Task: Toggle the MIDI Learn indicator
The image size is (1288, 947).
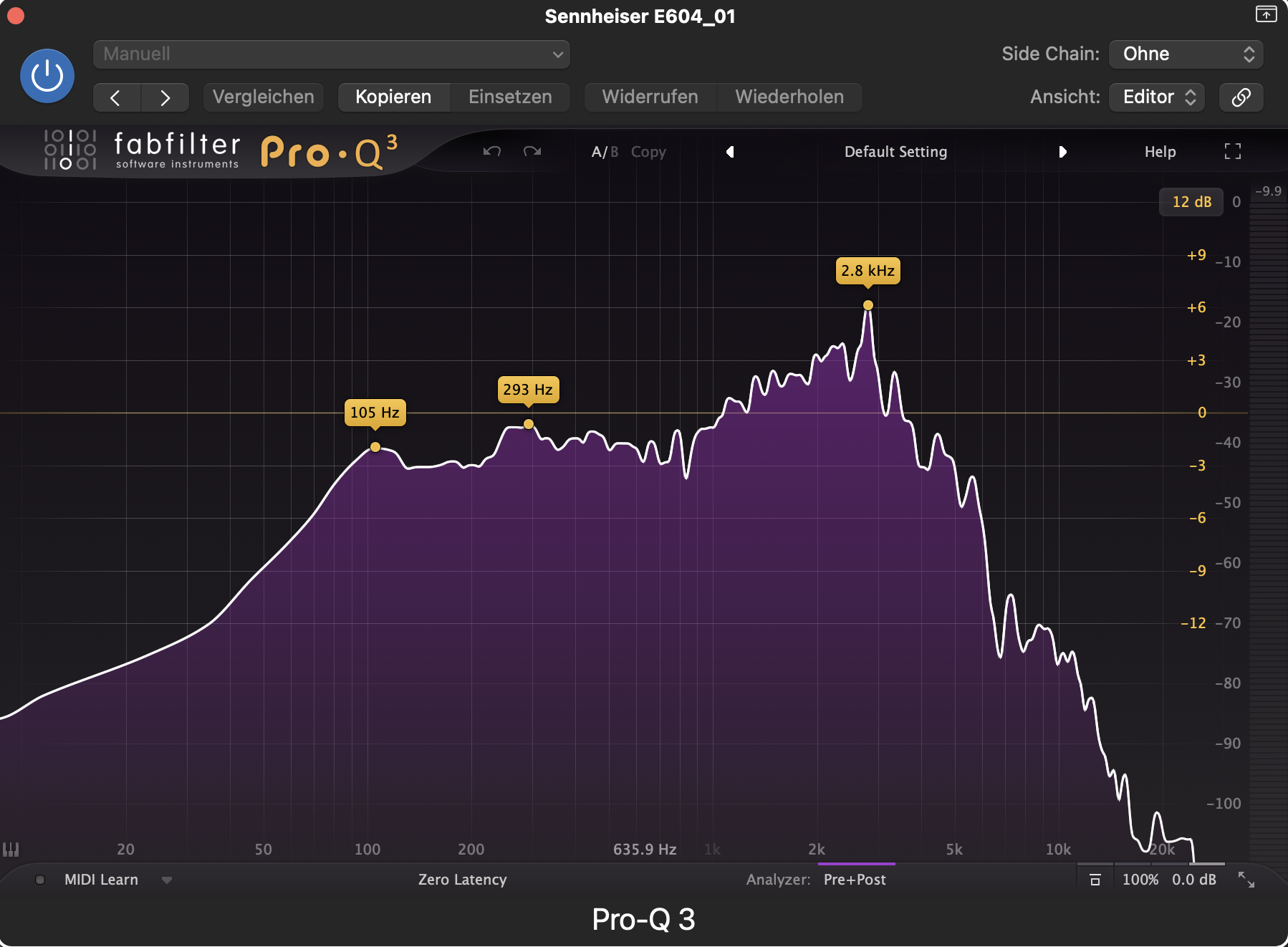Action: 40,880
